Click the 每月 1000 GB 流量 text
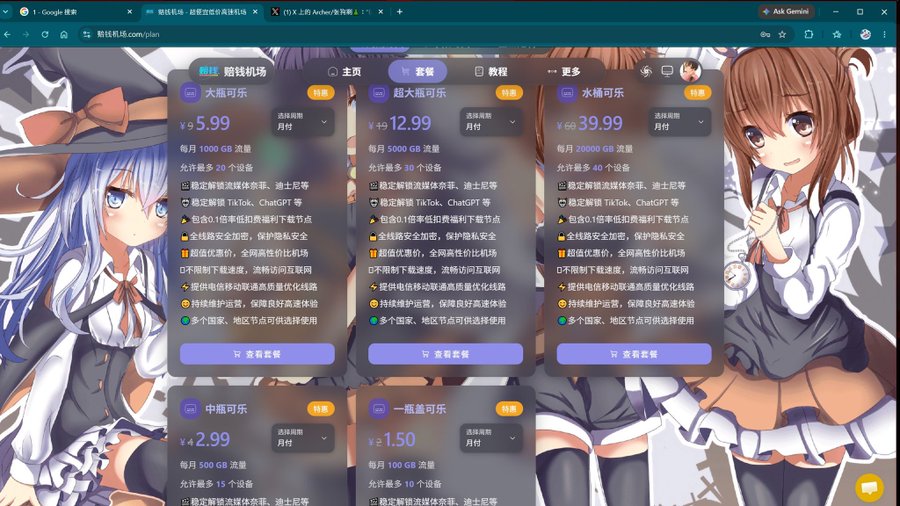Screen dimensions: 900x506 216,149
